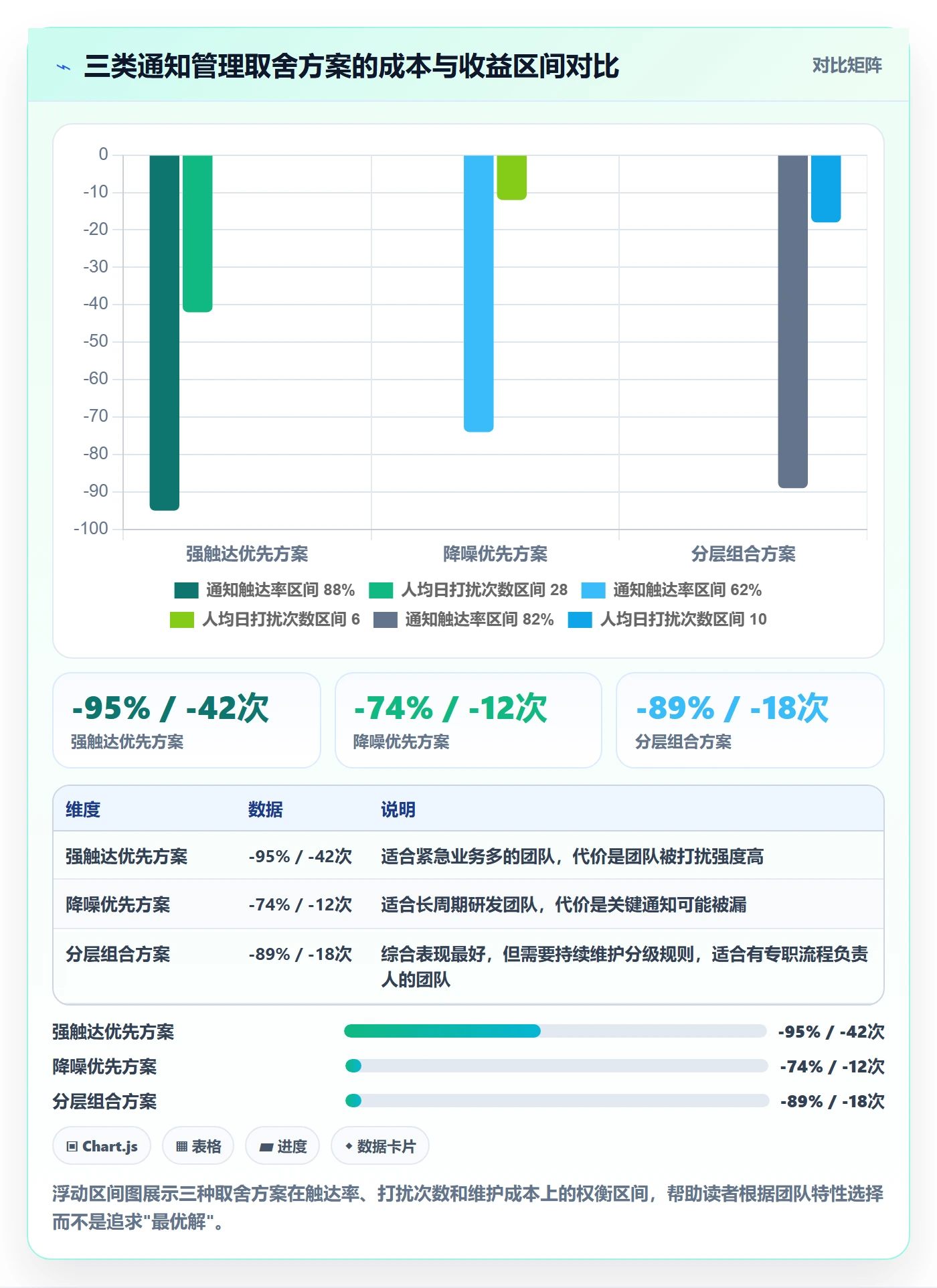937x1288 pixels.
Task: Click the footer paragraph starting 浮动区间图展示
Action: click(468, 1208)
